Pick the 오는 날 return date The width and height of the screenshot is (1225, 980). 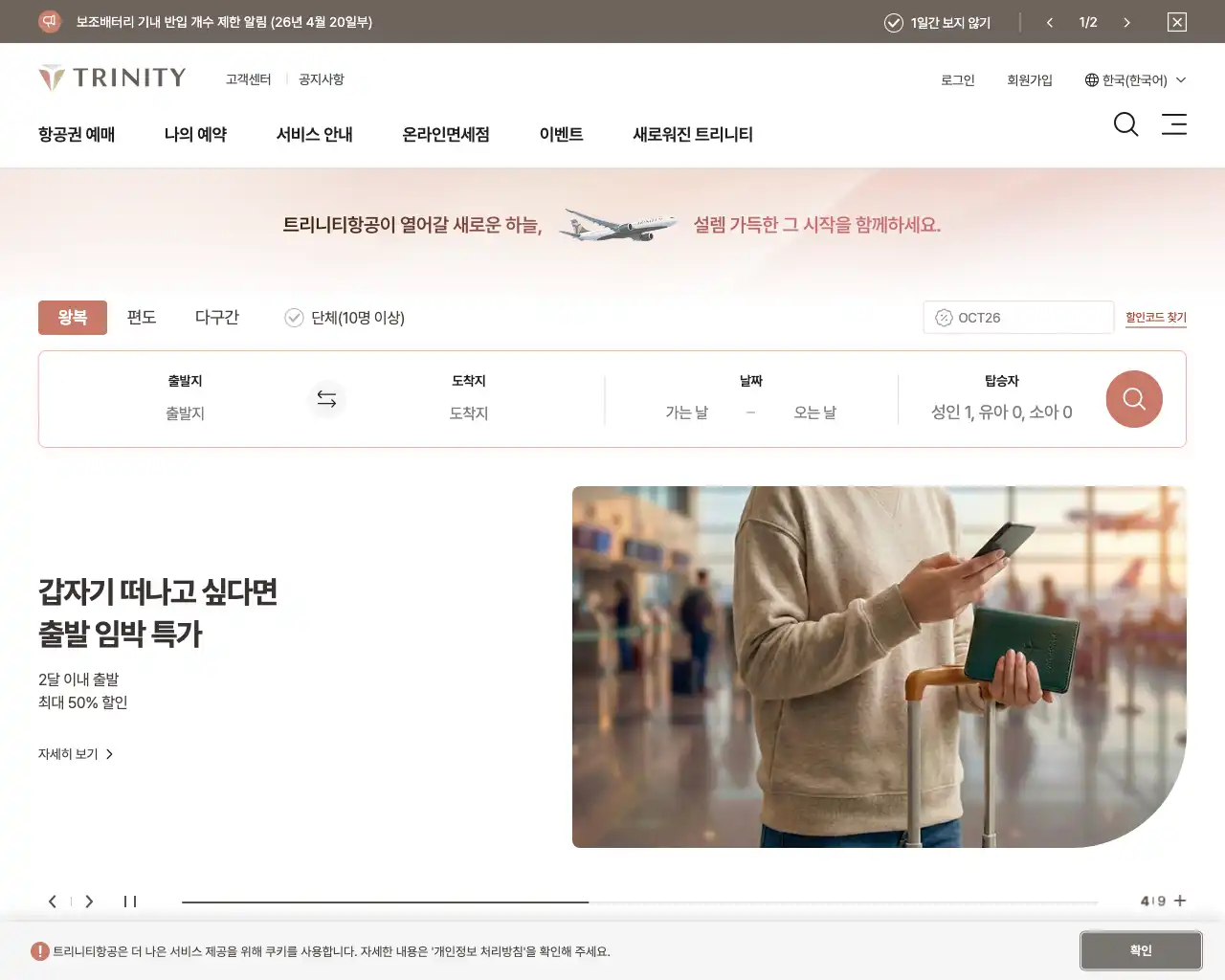click(x=814, y=412)
